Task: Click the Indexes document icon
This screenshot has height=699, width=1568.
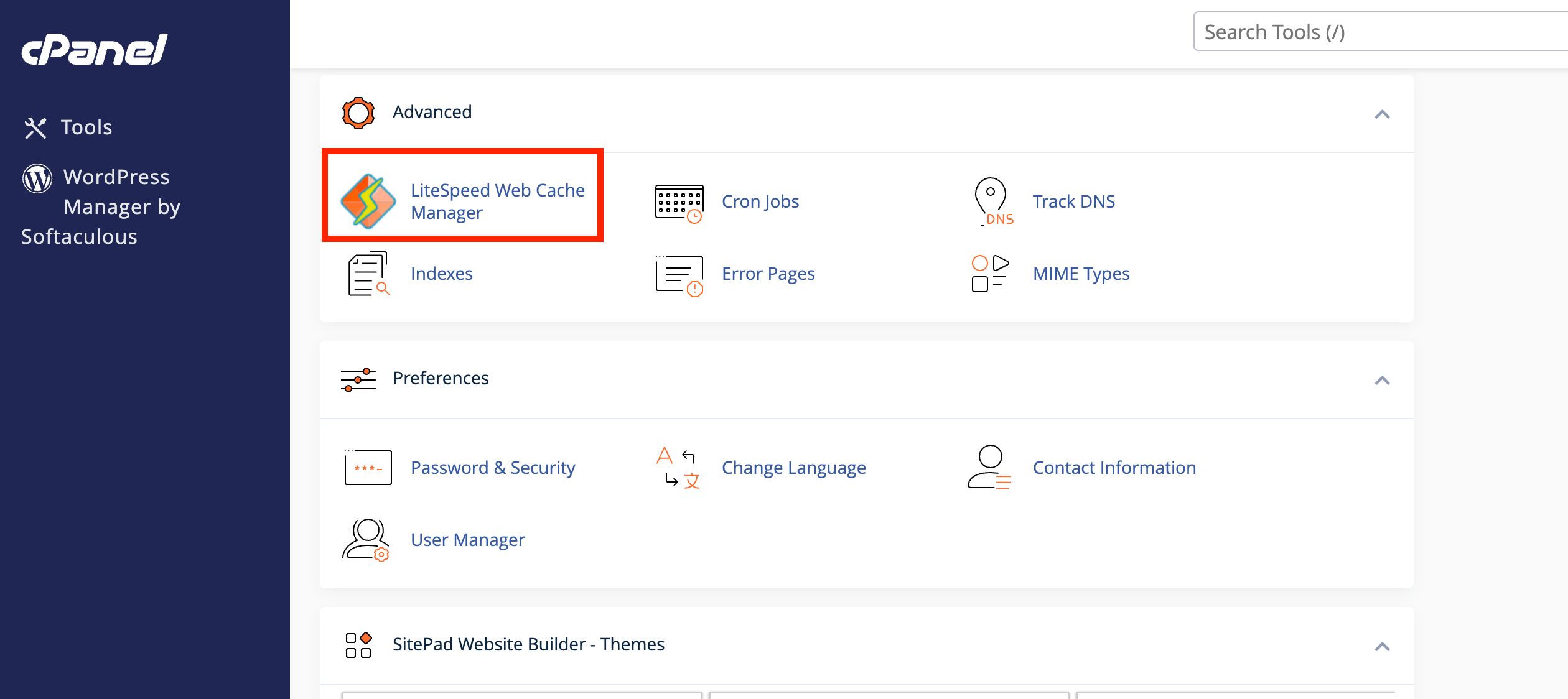Action: 368,274
